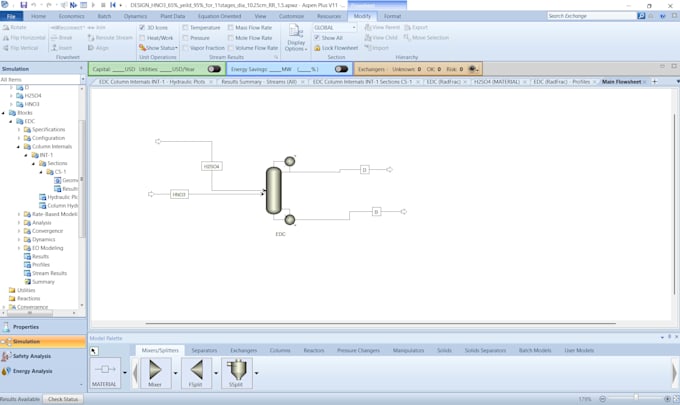Expand the Dynamics folder in the tree
This screenshot has height=405, width=680.
[19, 239]
